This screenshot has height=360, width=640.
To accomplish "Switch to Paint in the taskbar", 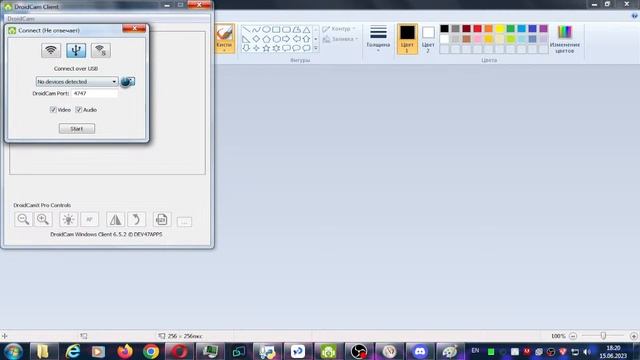I will [x=450, y=351].
